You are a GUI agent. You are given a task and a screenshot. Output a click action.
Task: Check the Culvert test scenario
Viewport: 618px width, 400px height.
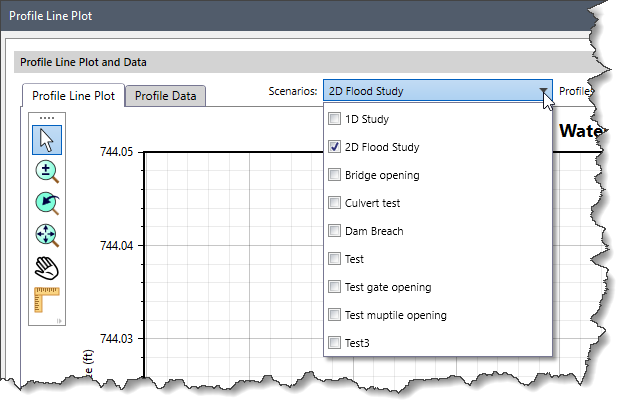click(335, 203)
